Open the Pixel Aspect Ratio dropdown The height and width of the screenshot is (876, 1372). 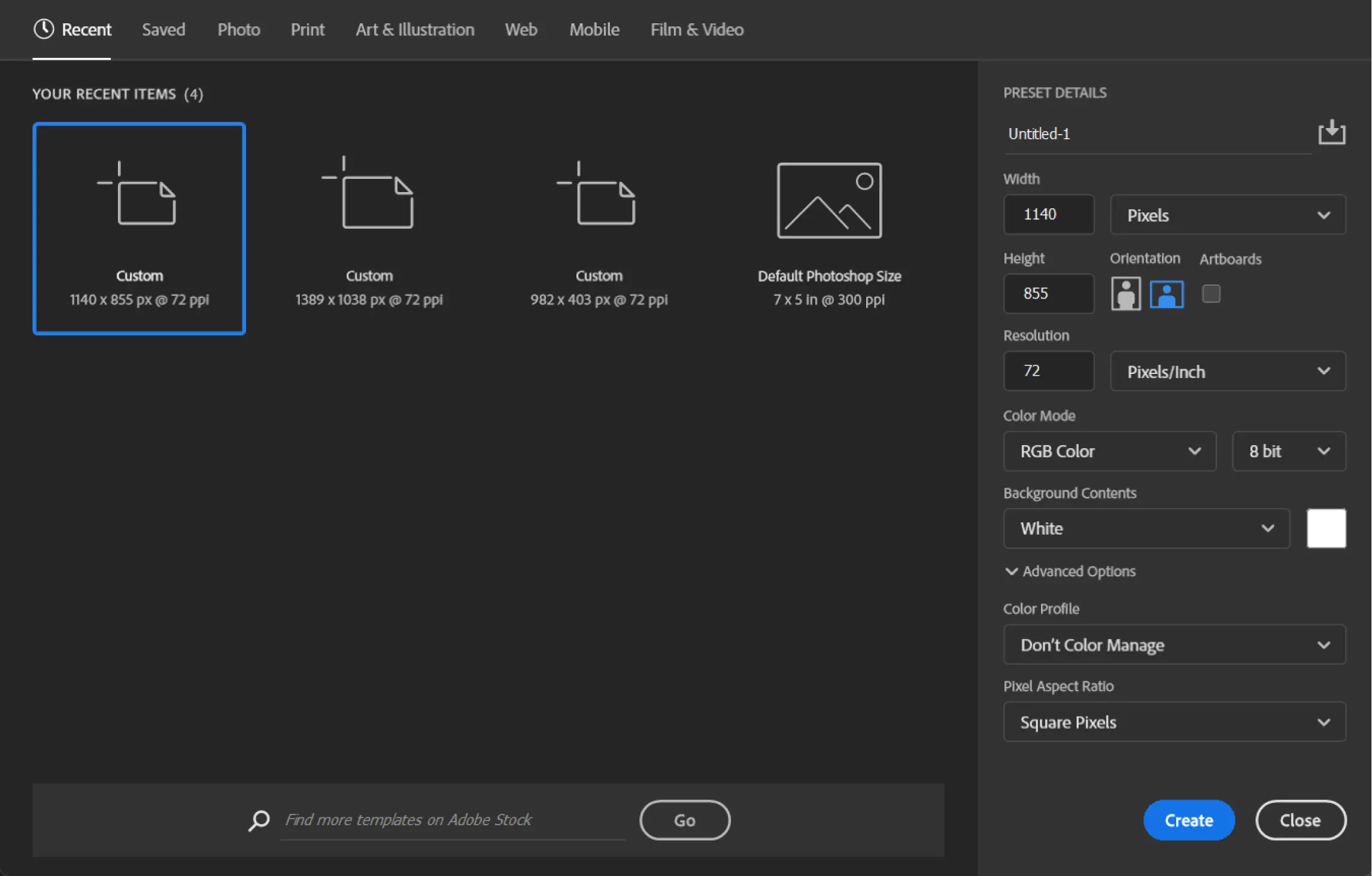pyautogui.click(x=1173, y=722)
